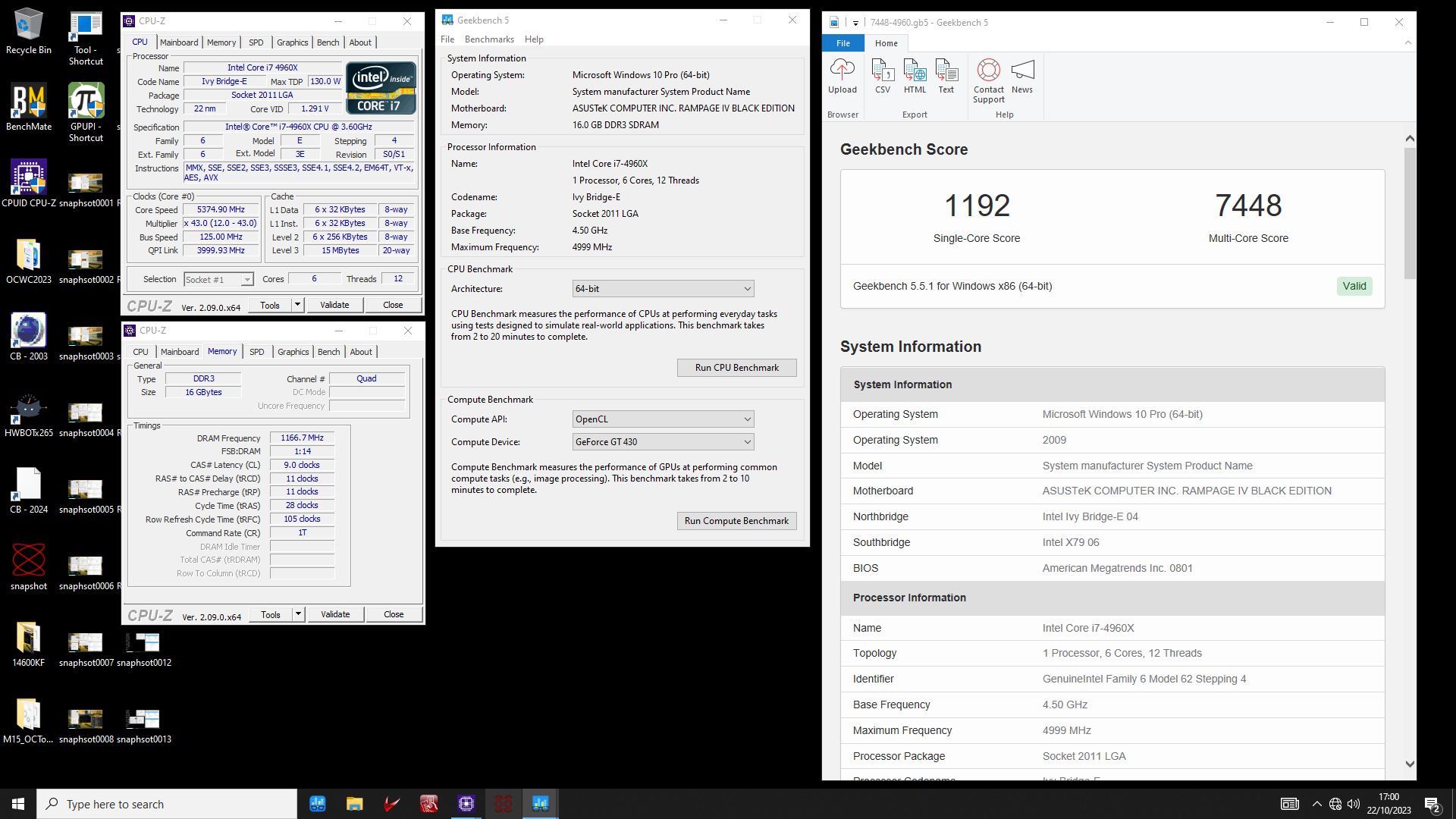The image size is (1456, 819).
Task: Open CB - 2003 desktop icon
Action: [29, 337]
